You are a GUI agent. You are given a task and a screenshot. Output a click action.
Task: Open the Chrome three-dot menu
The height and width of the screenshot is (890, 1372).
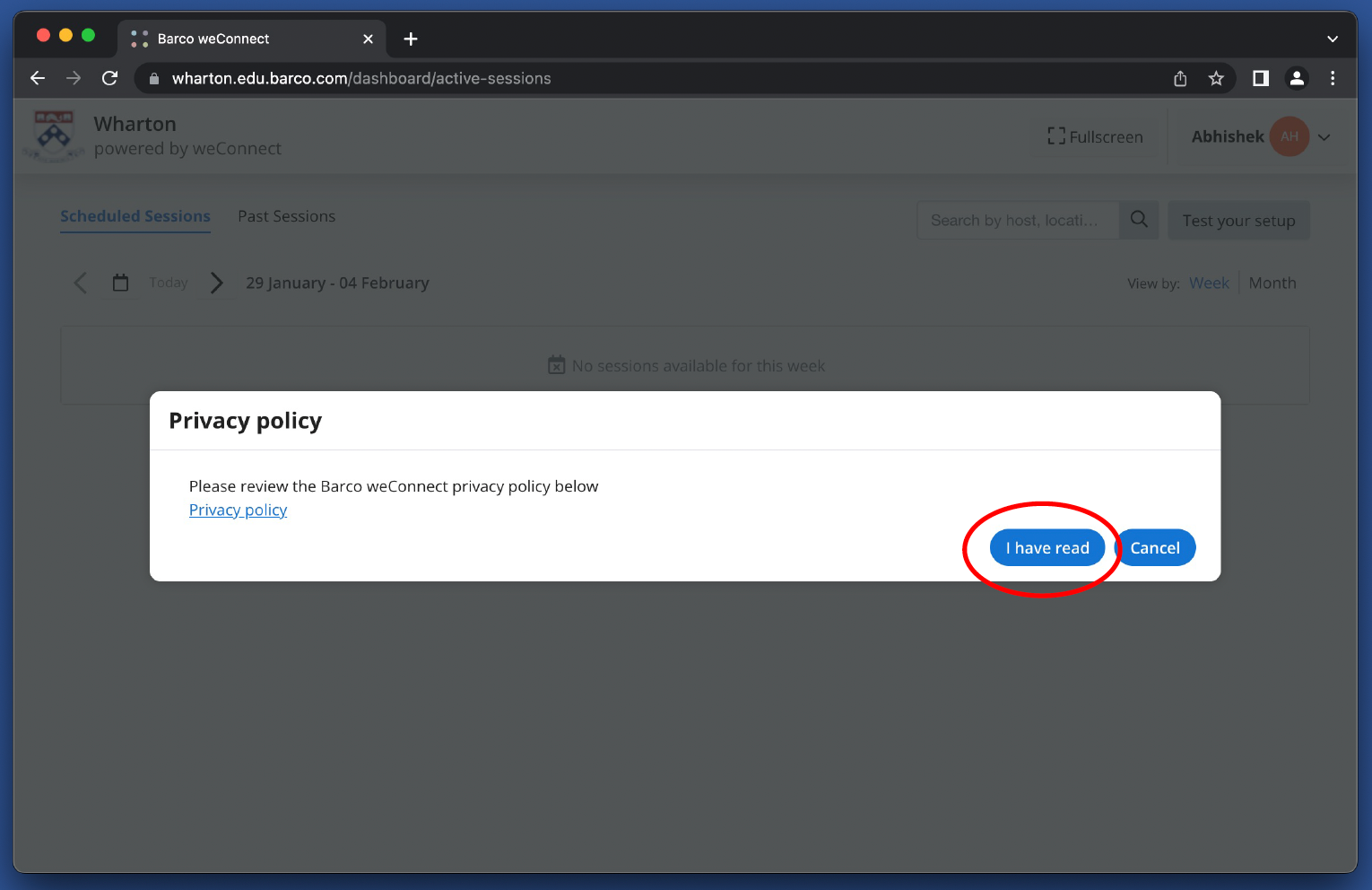1333,78
